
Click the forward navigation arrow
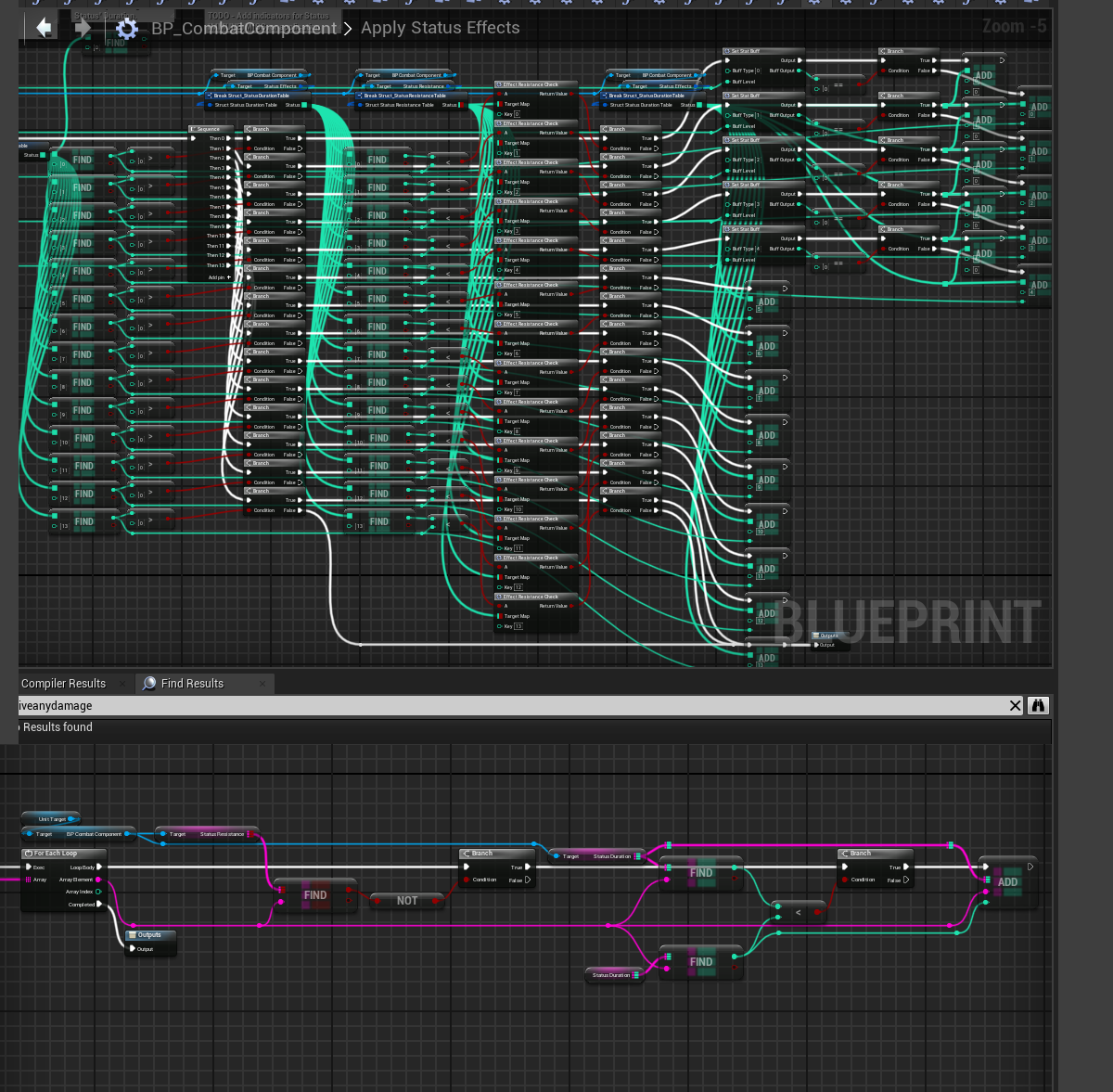point(83,28)
